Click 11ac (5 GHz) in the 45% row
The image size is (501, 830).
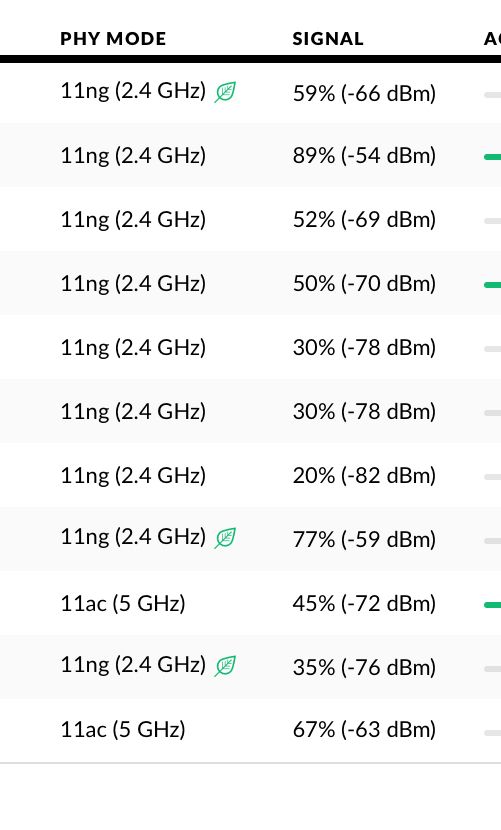pyautogui.click(x=123, y=603)
